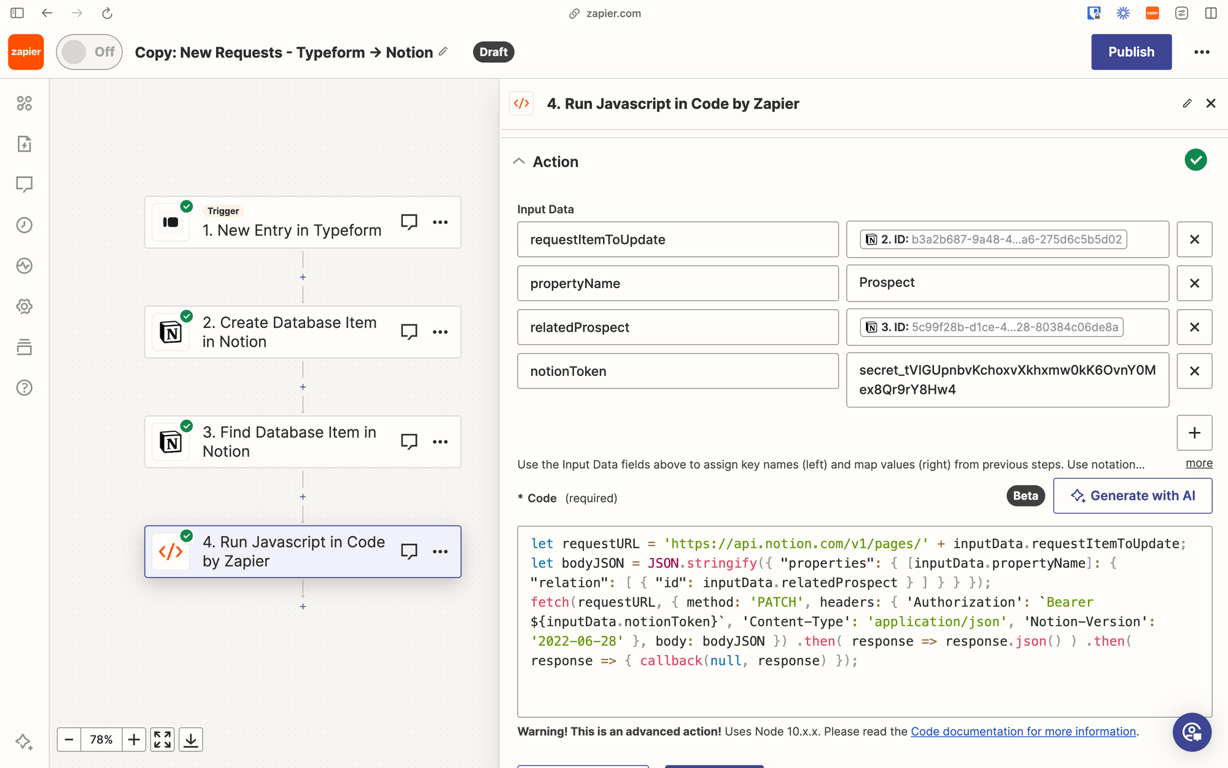The width and height of the screenshot is (1228, 768).
Task: Click the Publish button
Action: (1131, 52)
